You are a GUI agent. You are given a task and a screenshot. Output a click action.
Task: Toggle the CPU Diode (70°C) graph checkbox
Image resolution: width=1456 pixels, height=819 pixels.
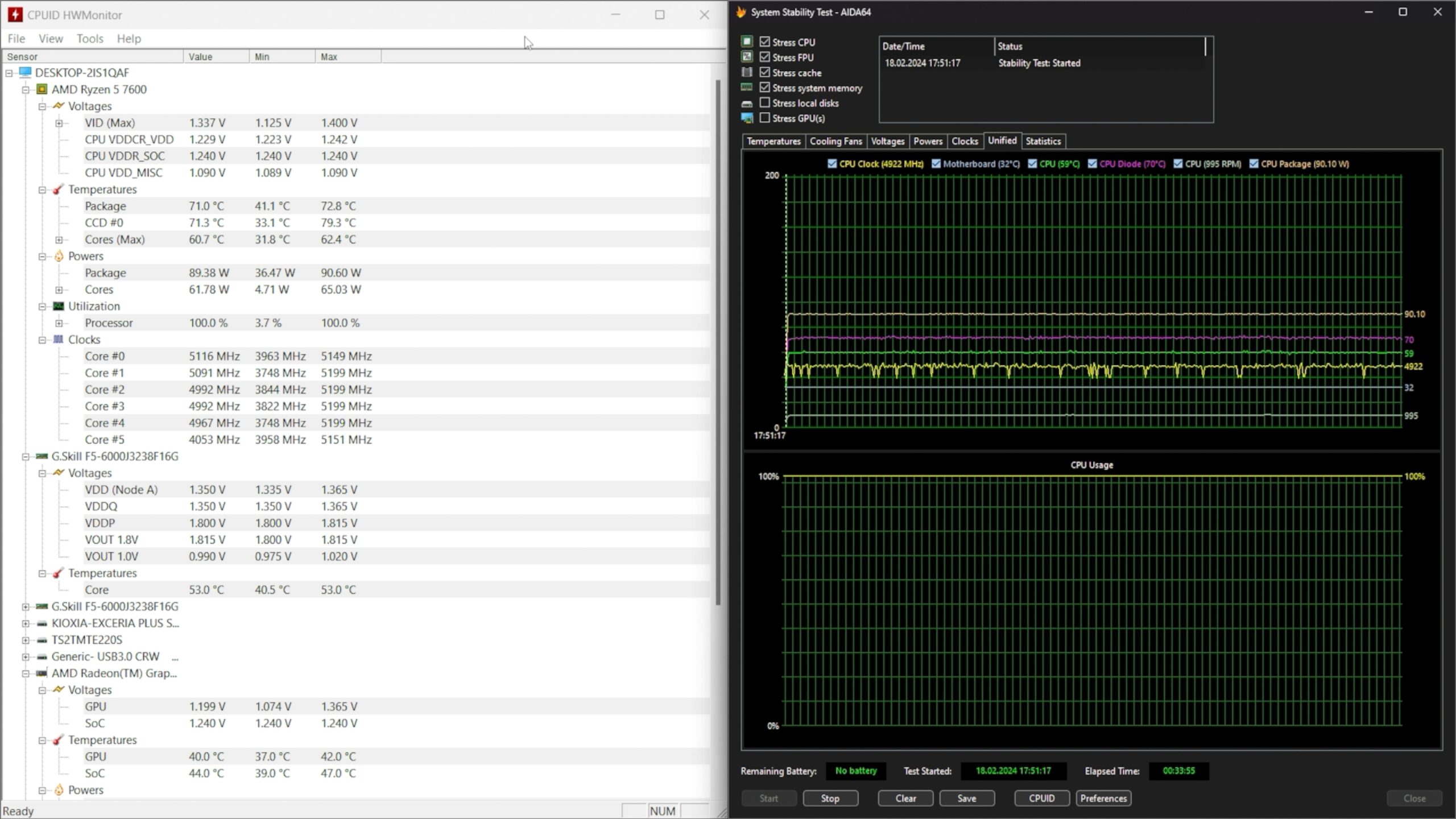point(1092,164)
